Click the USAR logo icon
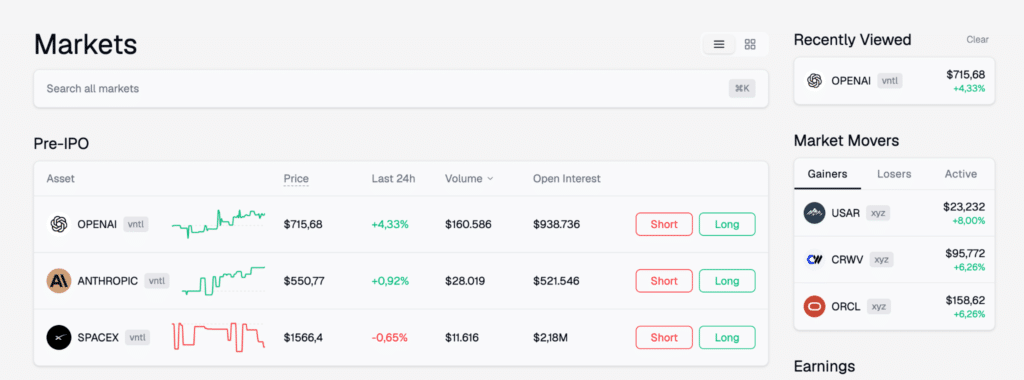 click(814, 213)
